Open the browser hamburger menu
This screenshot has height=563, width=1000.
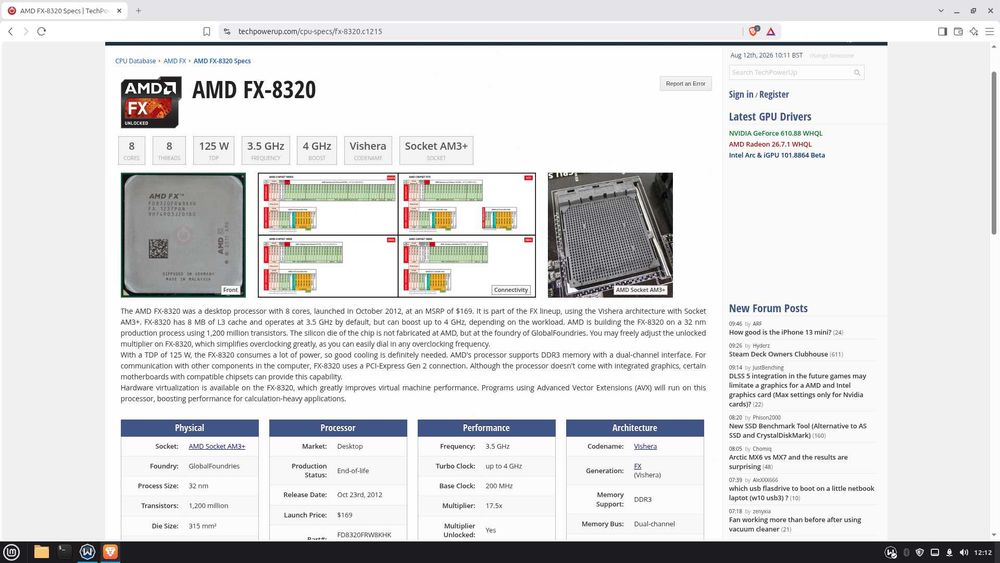pyautogui.click(x=989, y=31)
